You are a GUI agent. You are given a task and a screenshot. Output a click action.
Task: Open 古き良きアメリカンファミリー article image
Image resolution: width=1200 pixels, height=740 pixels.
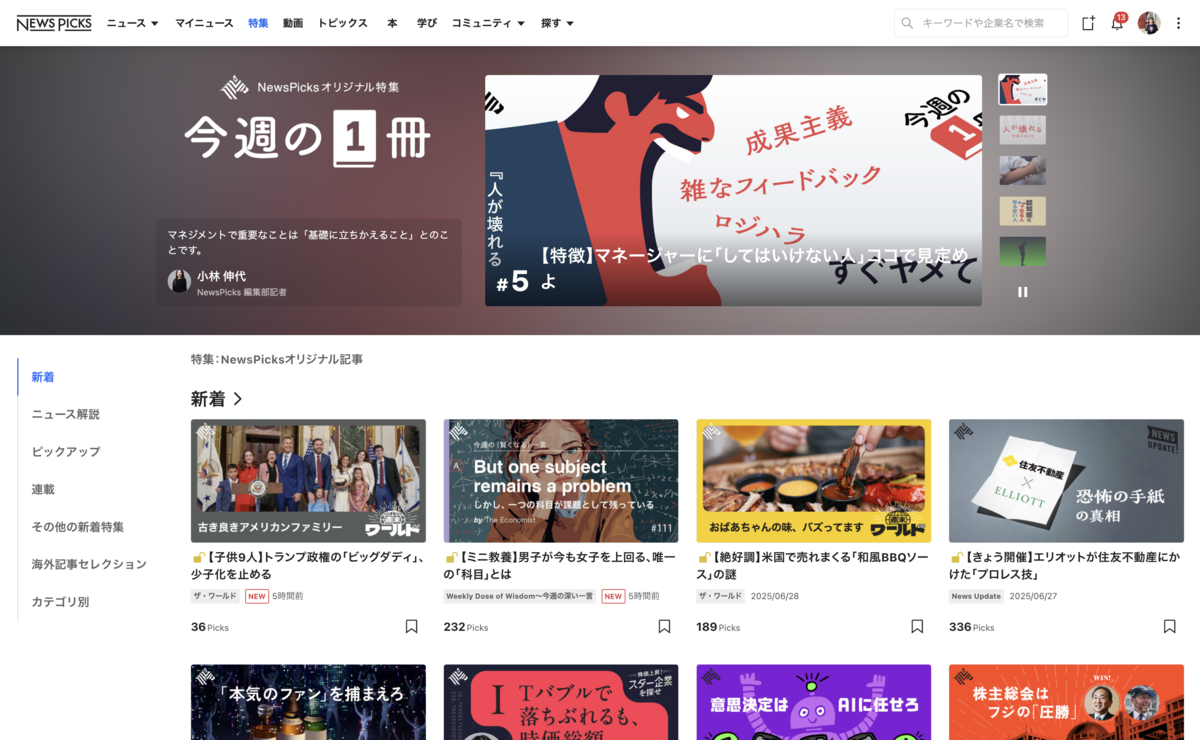click(x=308, y=481)
